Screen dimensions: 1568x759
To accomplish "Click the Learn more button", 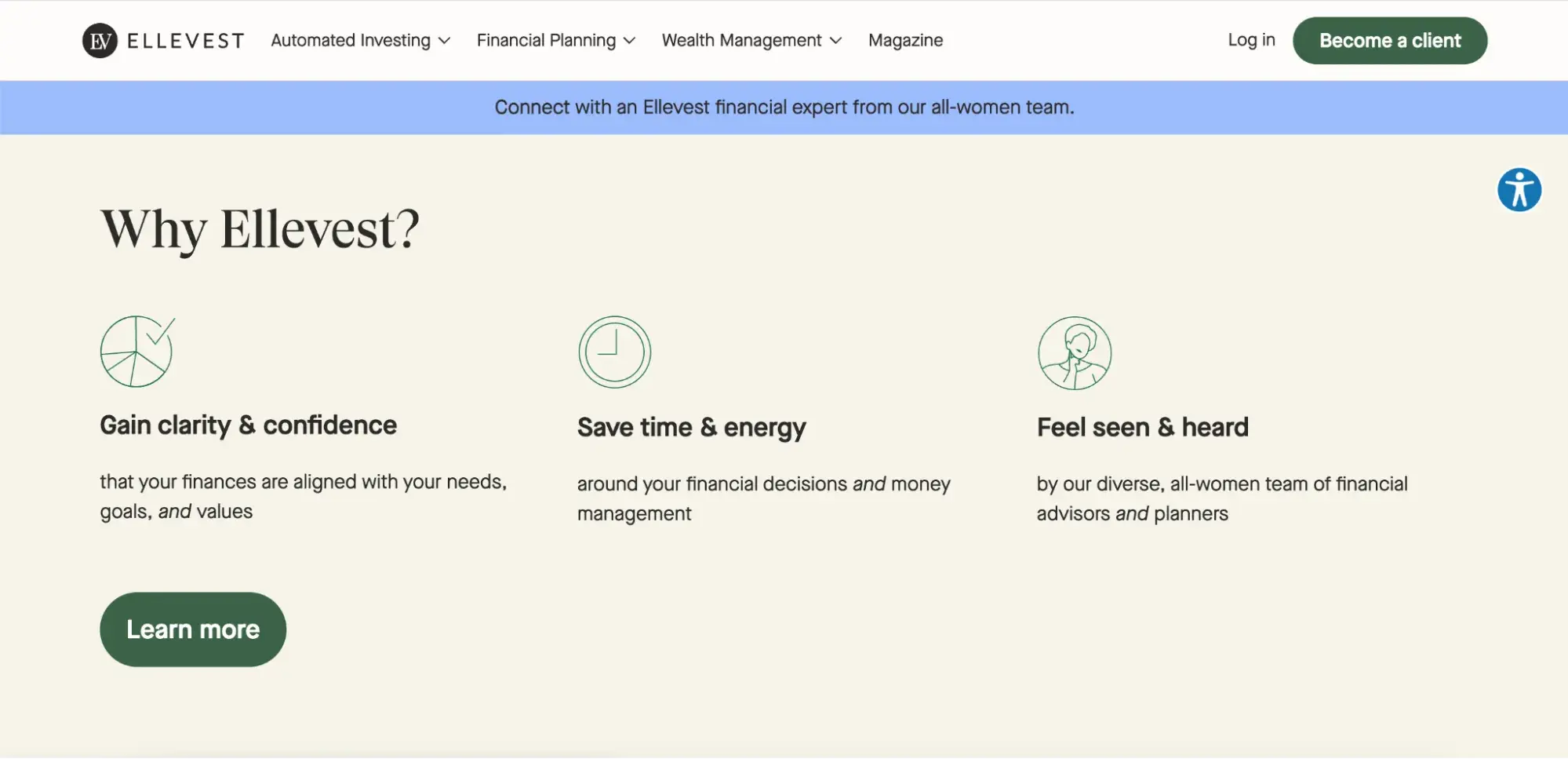I will (193, 629).
